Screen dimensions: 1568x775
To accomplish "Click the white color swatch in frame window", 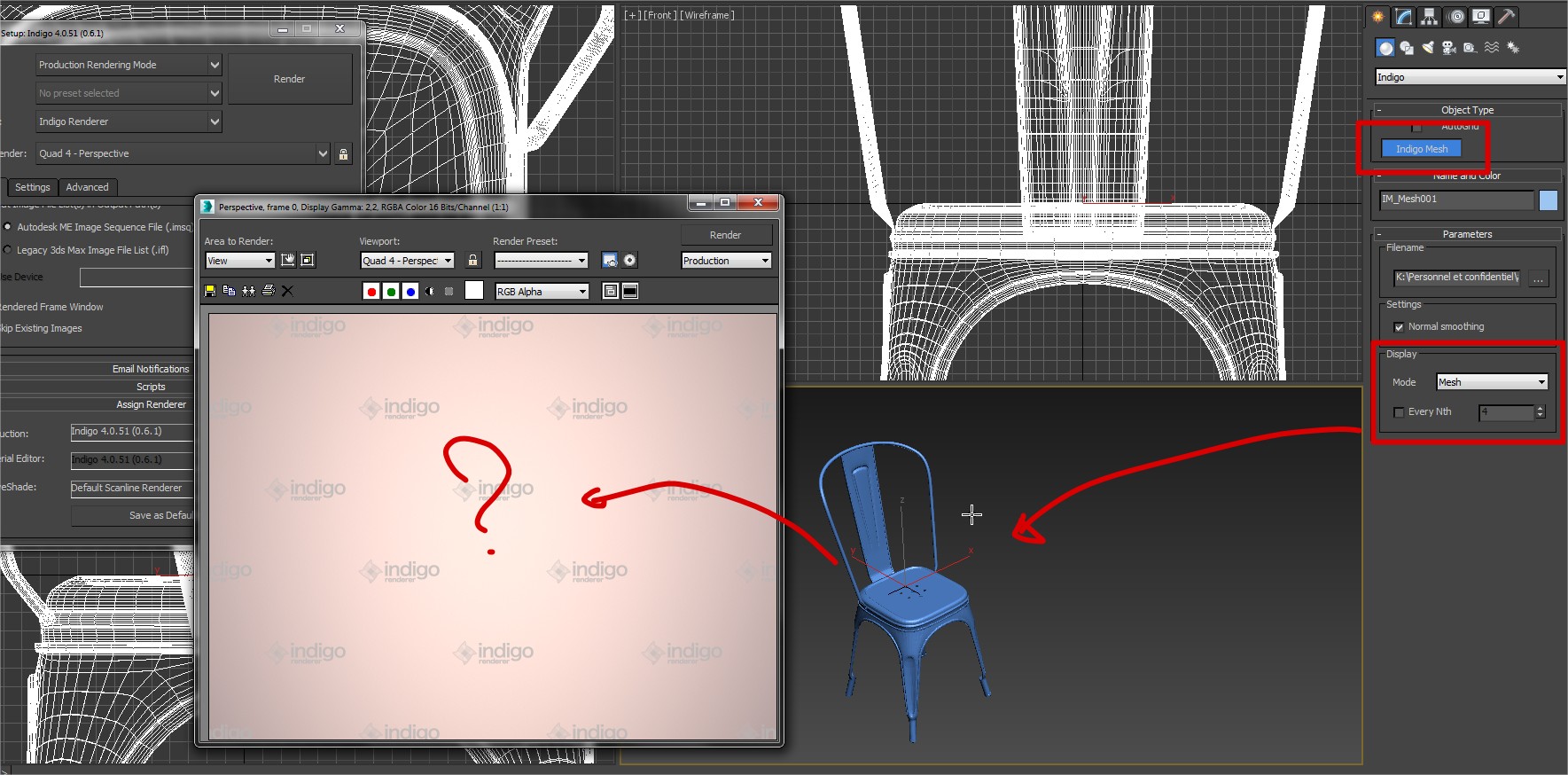I will pyautogui.click(x=474, y=290).
